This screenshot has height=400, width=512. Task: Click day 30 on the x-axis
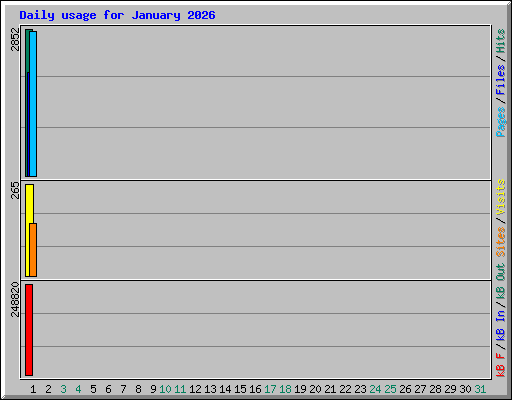(465, 389)
